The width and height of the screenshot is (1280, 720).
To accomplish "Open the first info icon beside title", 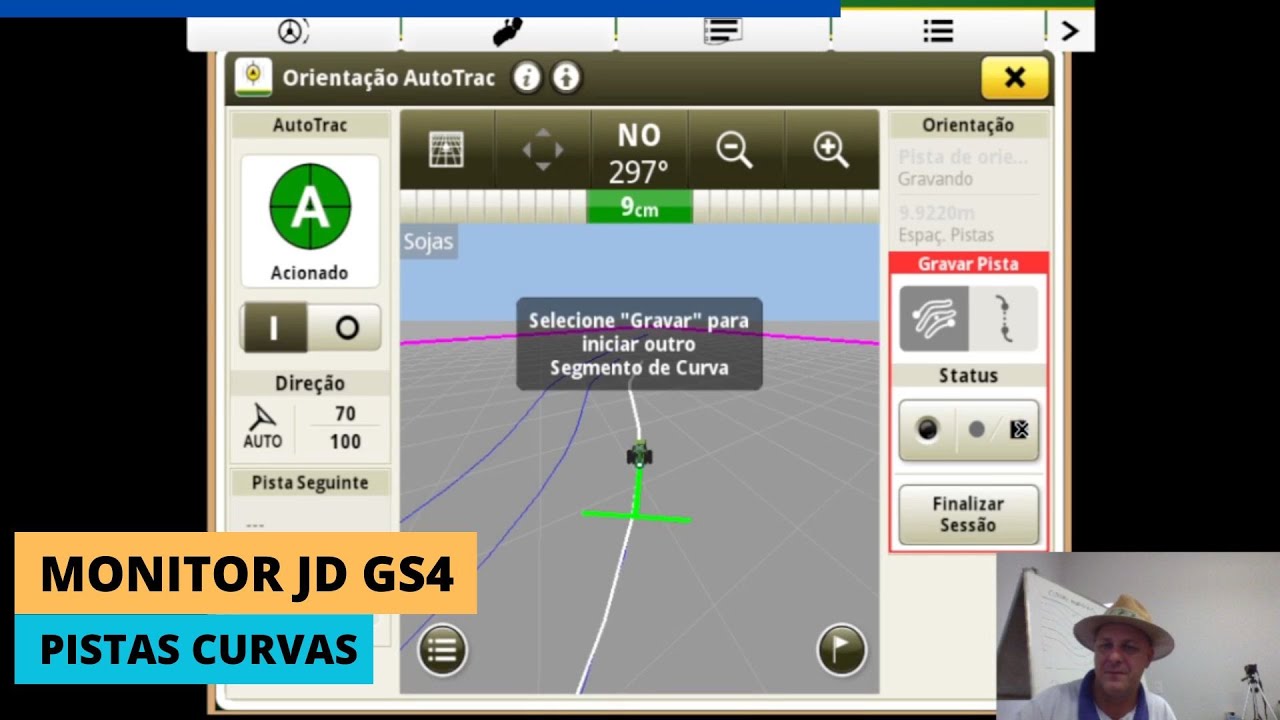I will pos(527,78).
